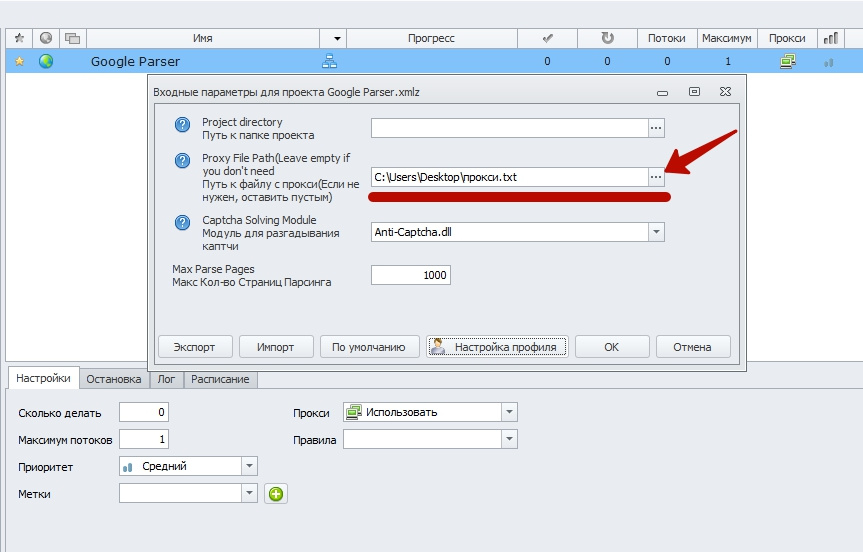
Task: Expand the Правила dropdown
Action: (509, 439)
